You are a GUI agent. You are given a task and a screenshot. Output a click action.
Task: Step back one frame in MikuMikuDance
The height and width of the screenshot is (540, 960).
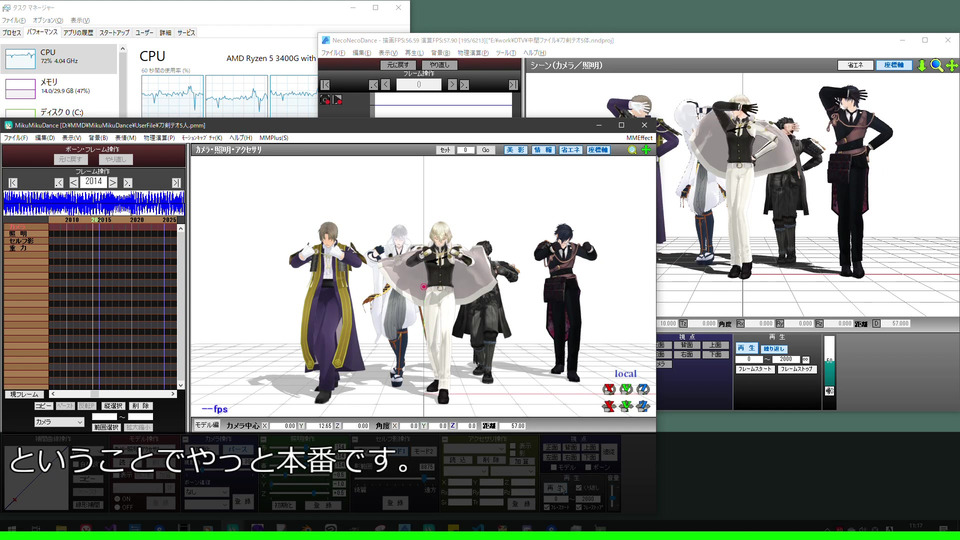73,182
